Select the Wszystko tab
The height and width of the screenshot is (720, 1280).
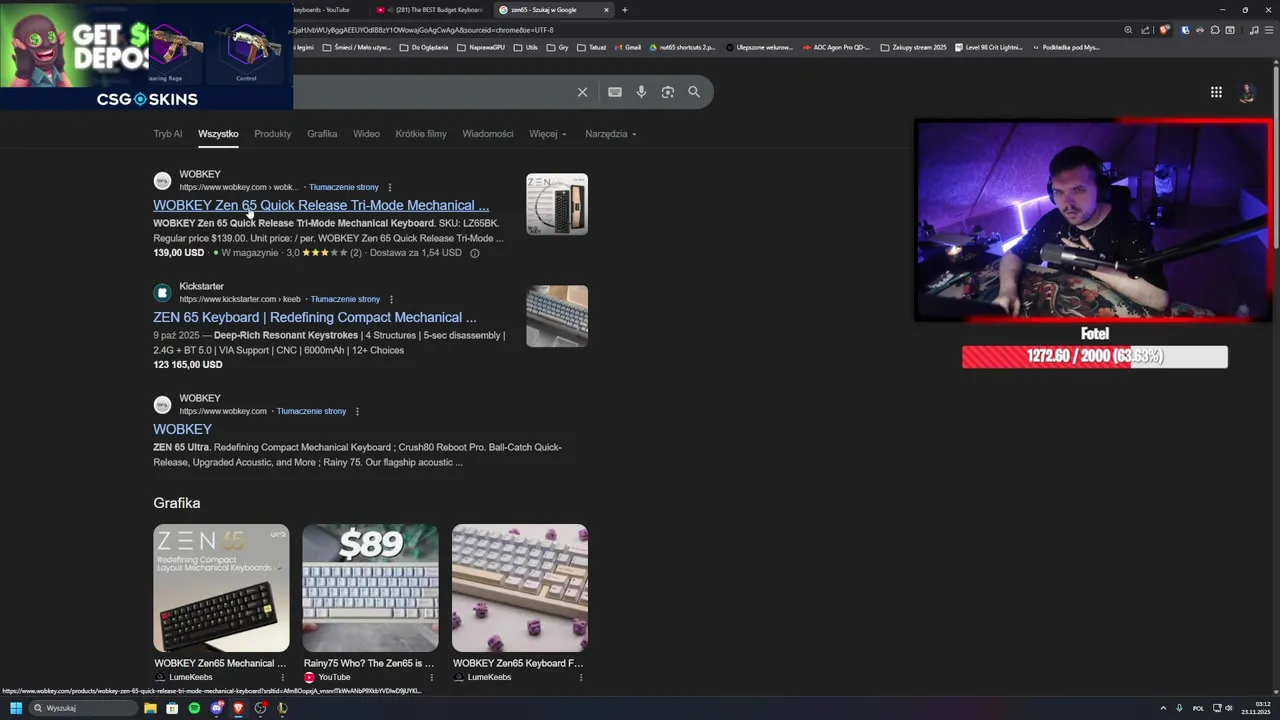[x=218, y=134]
